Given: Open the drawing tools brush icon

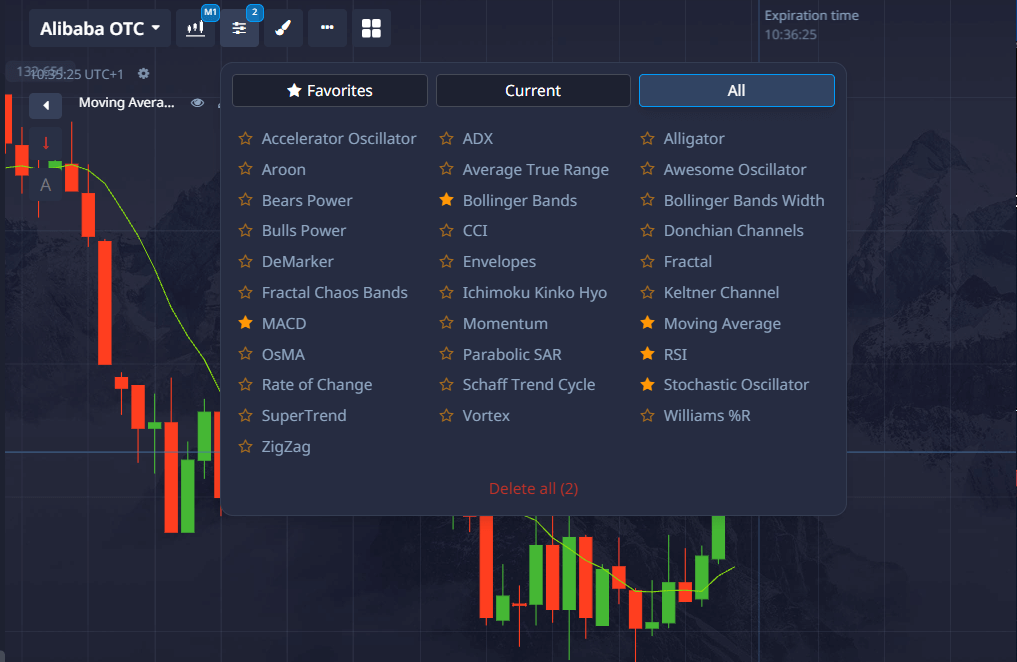Looking at the screenshot, I should coord(283,28).
